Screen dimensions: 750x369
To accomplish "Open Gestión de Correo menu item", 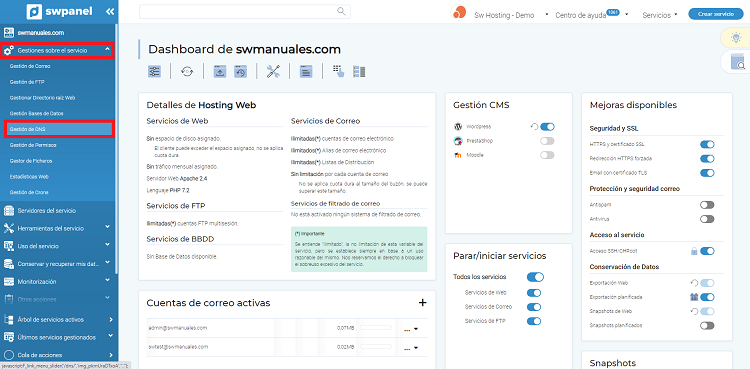I will pyautogui.click(x=30, y=66).
